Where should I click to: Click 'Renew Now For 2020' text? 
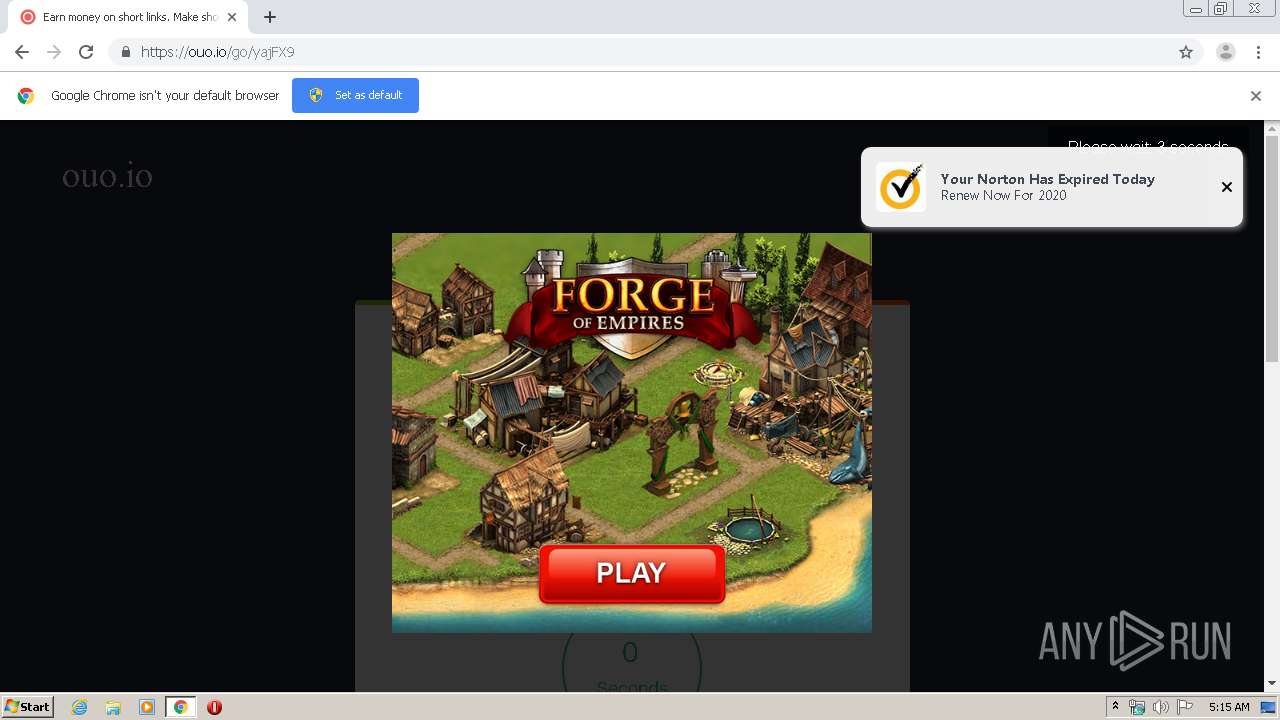pyautogui.click(x=1003, y=195)
